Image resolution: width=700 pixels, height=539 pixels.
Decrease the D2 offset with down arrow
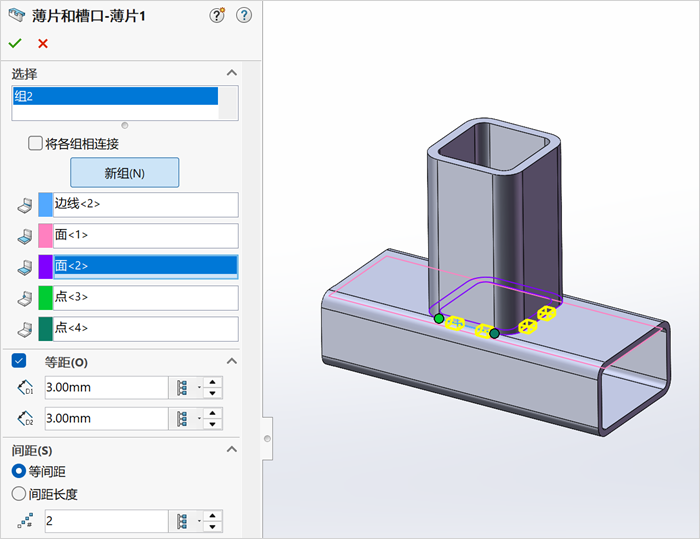point(212,424)
